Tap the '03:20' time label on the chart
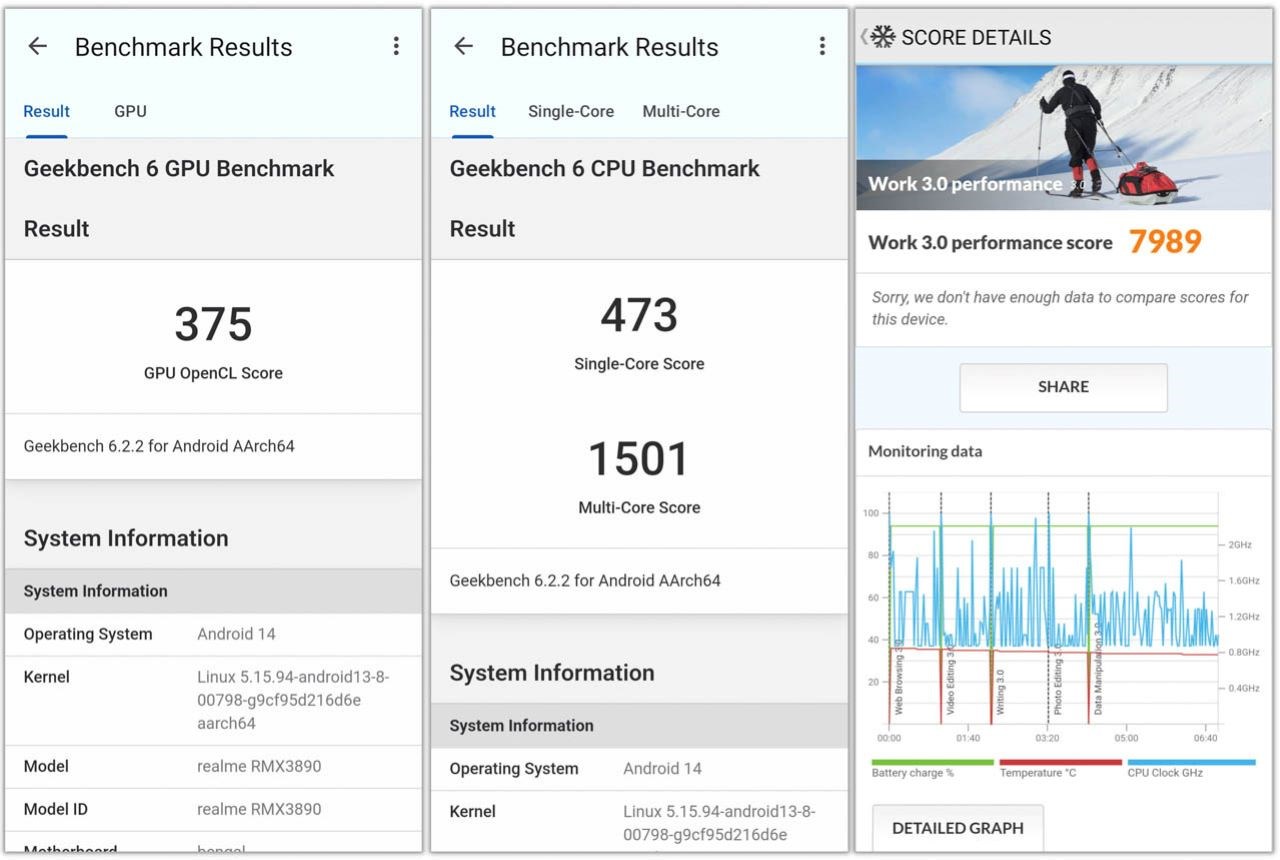The width and height of the screenshot is (1280, 860). [x=1047, y=738]
